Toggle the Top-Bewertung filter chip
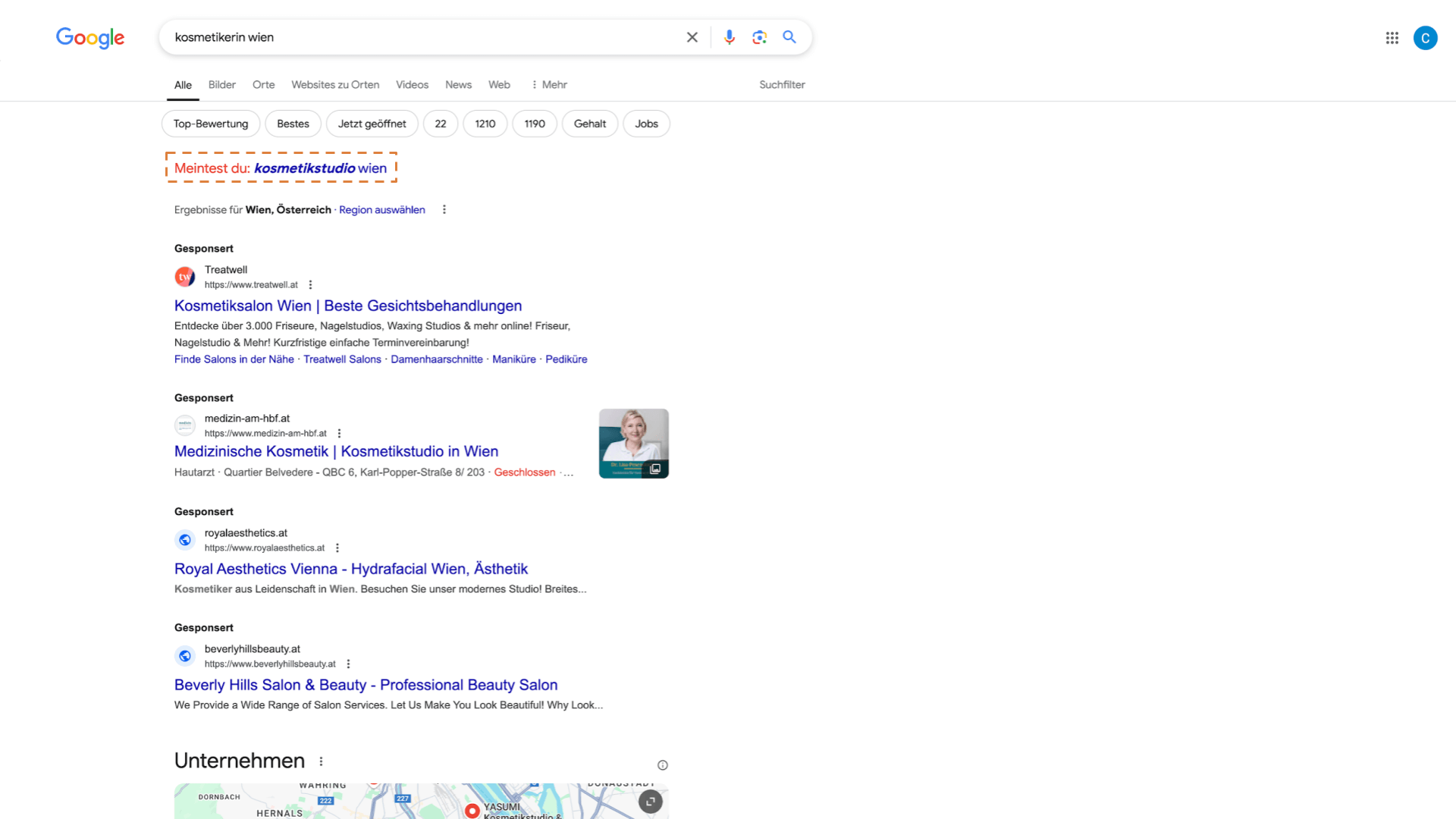The width and height of the screenshot is (1456, 819). tap(210, 124)
